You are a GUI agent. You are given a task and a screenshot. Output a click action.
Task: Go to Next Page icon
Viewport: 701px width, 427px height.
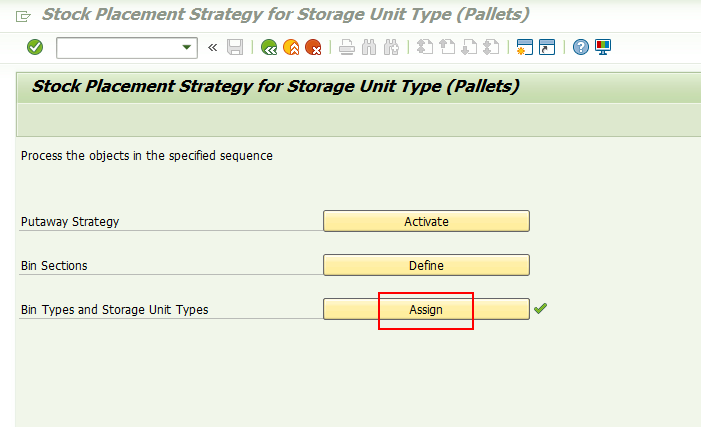point(469,47)
